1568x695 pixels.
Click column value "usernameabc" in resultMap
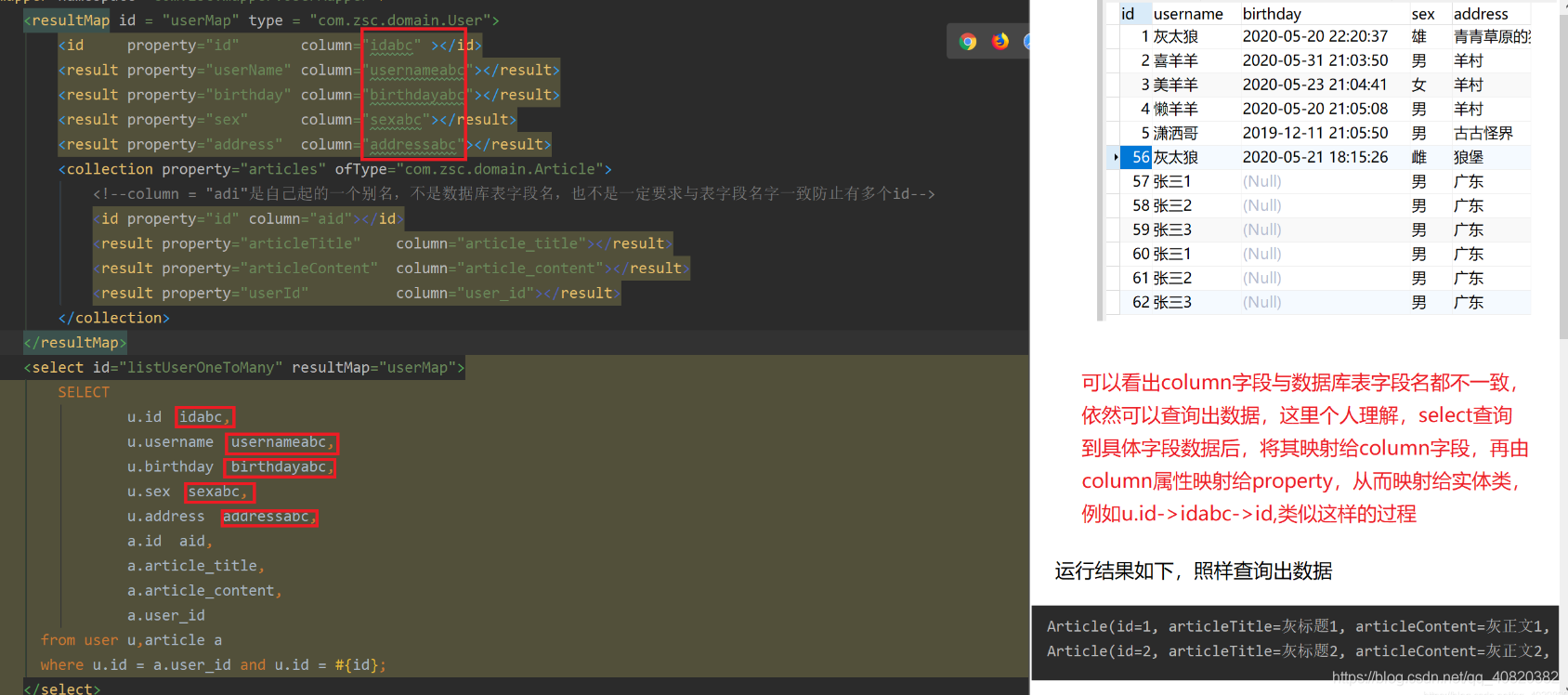[417, 70]
